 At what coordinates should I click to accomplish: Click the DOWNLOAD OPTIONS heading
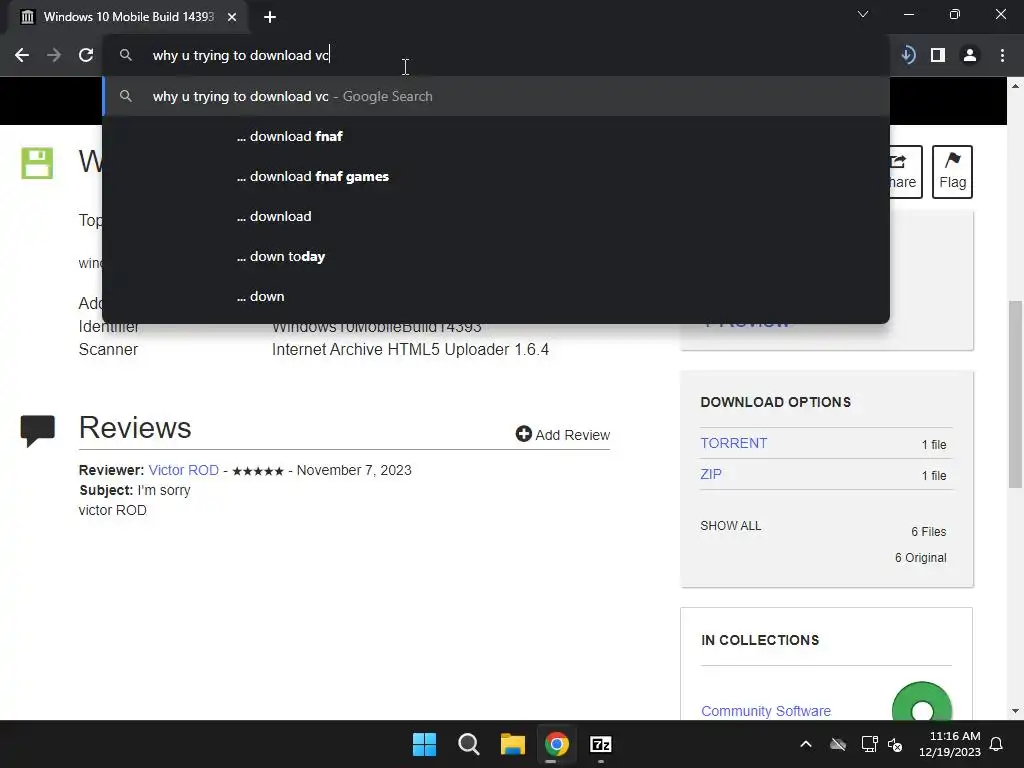tap(776, 402)
